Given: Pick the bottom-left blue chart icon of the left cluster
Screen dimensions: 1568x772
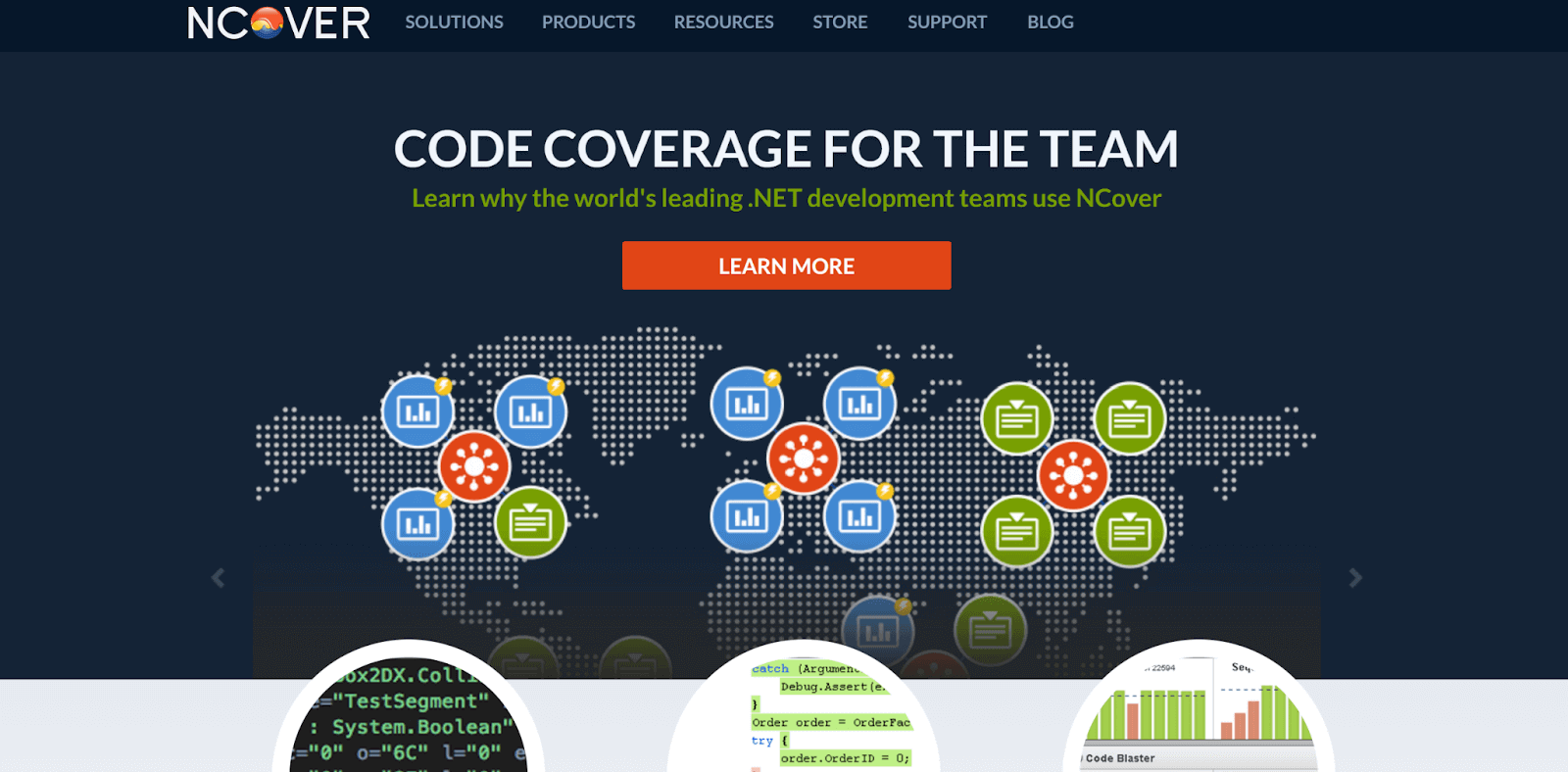Looking at the screenshot, I should [x=417, y=523].
